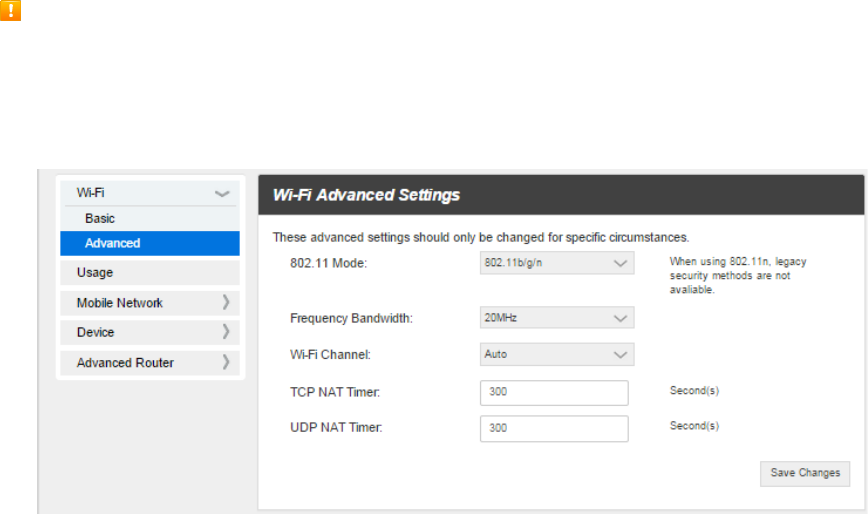Open the Usage menu item
The height and width of the screenshot is (514, 868).
(150, 273)
